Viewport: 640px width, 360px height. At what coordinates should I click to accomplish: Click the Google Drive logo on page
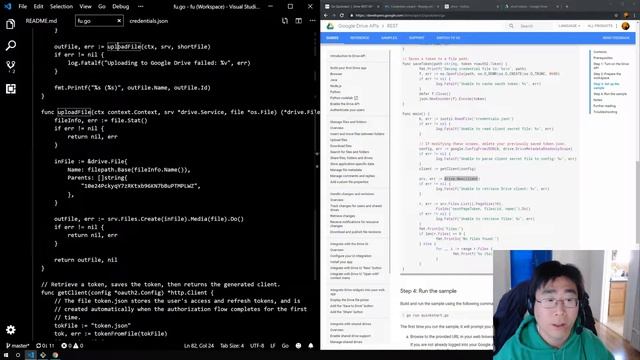330,26
